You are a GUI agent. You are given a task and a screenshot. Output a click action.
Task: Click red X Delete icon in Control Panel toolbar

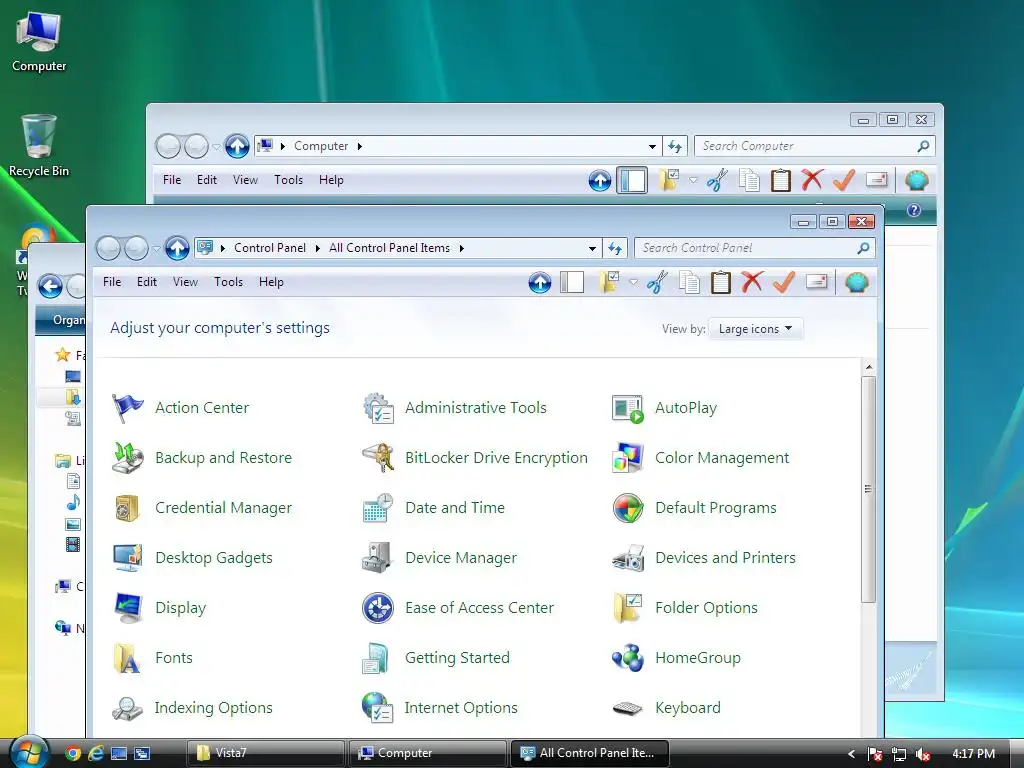point(752,282)
